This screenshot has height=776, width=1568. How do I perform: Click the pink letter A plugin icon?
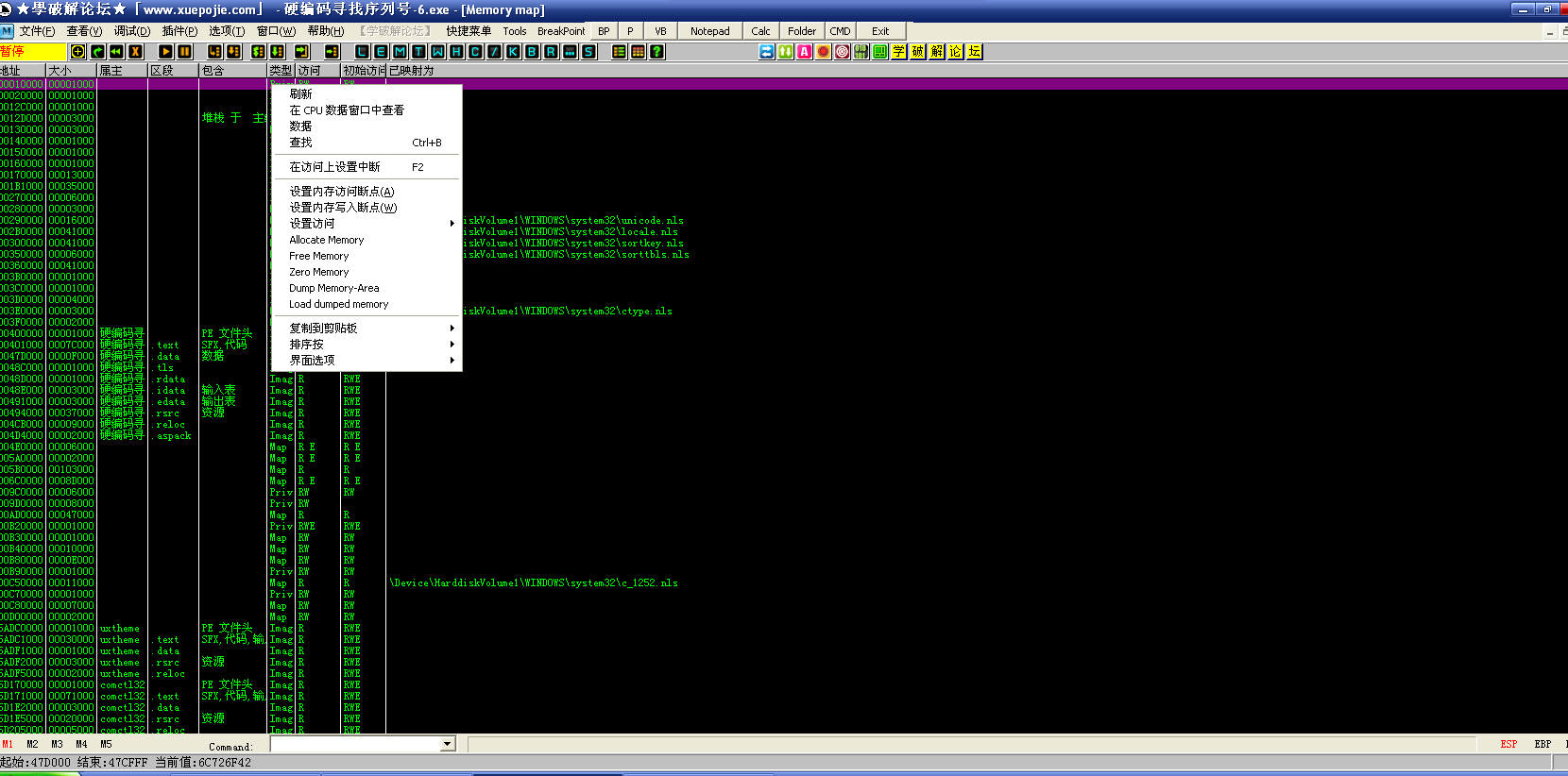(x=804, y=52)
